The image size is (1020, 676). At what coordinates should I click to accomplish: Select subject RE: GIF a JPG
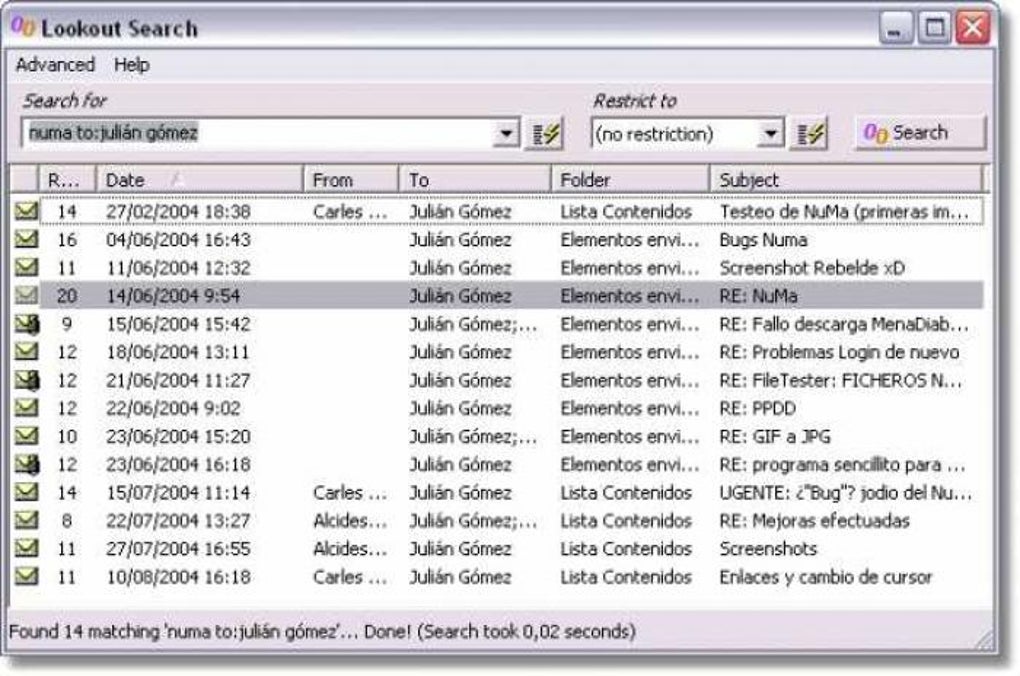[x=775, y=436]
